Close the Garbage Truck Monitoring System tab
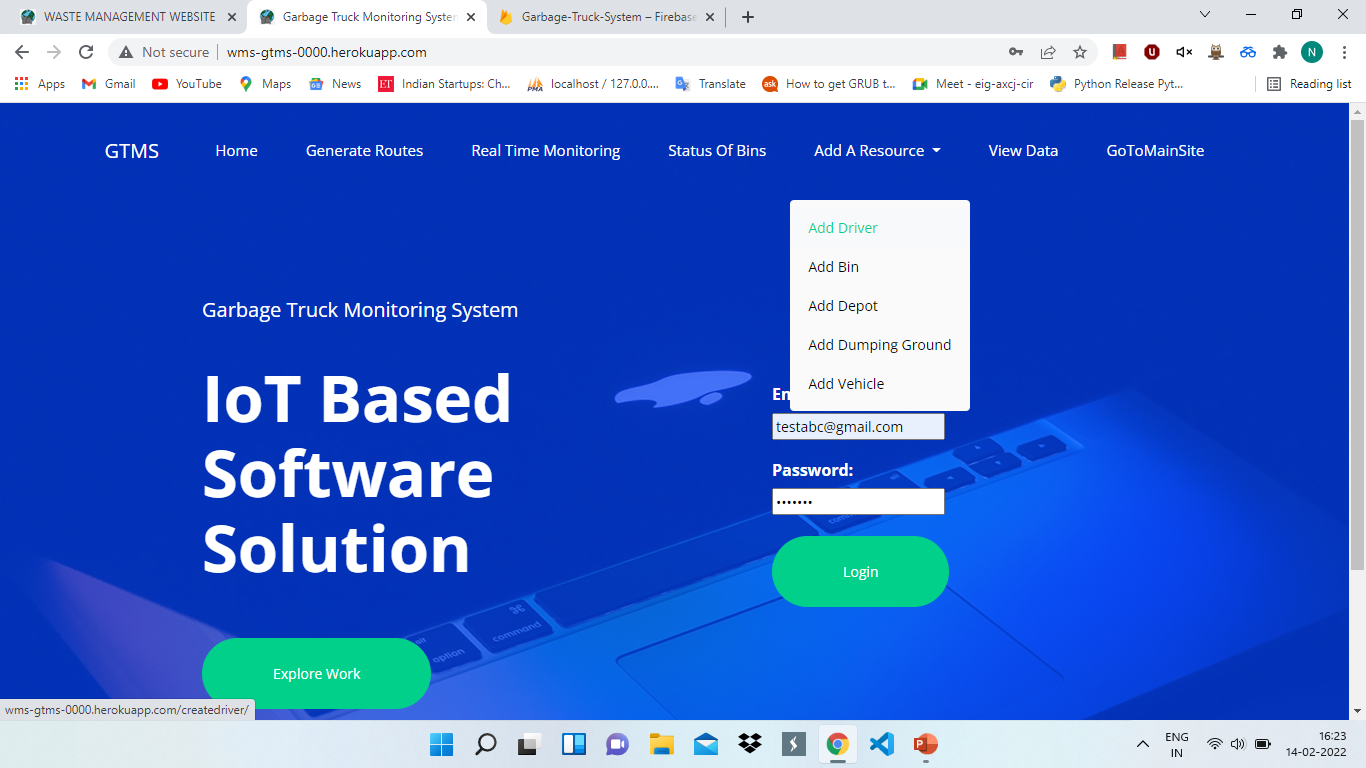The height and width of the screenshot is (768, 1366). pyautogui.click(x=470, y=17)
